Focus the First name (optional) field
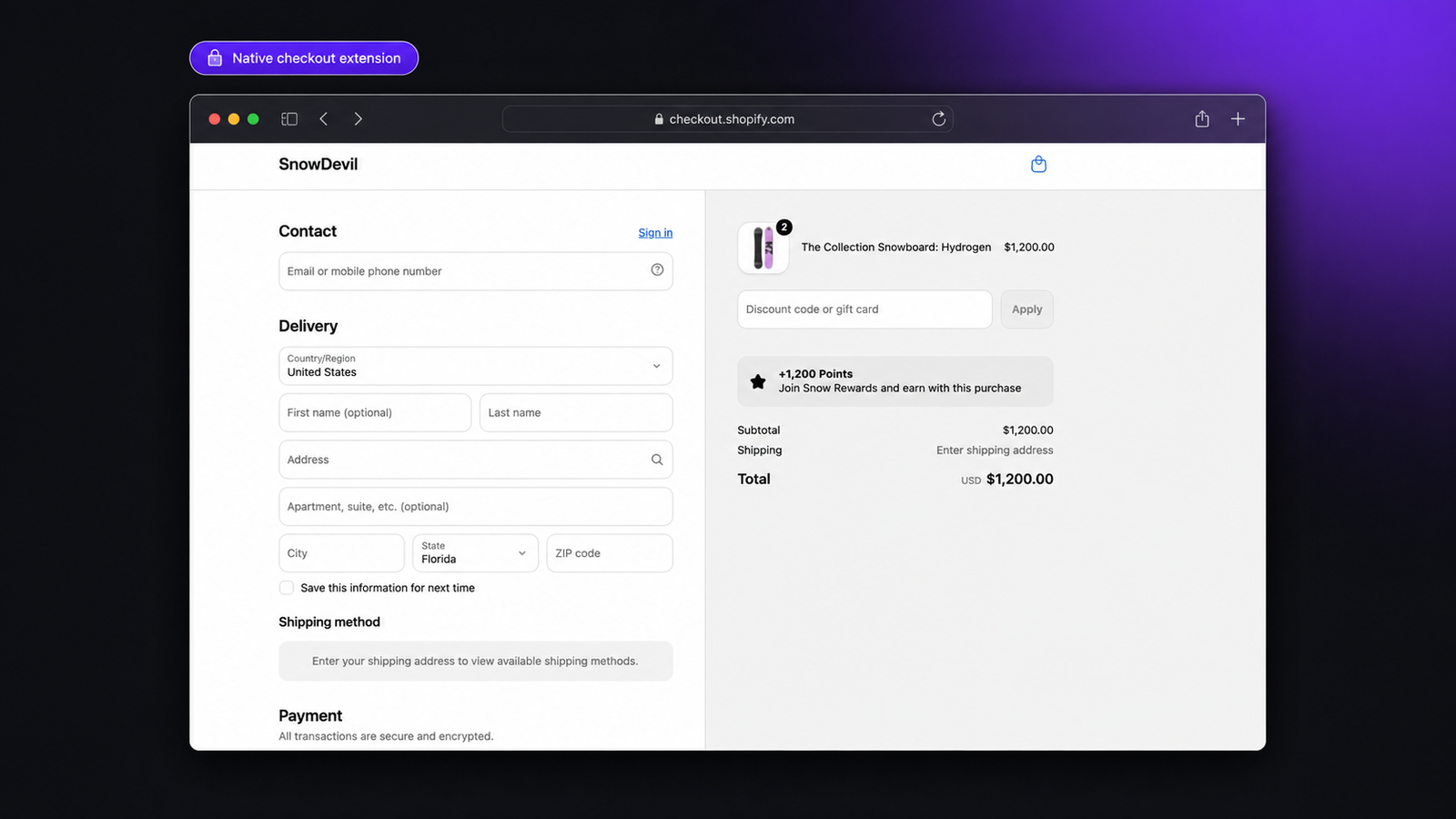Viewport: 1456px width, 819px height. click(x=375, y=412)
